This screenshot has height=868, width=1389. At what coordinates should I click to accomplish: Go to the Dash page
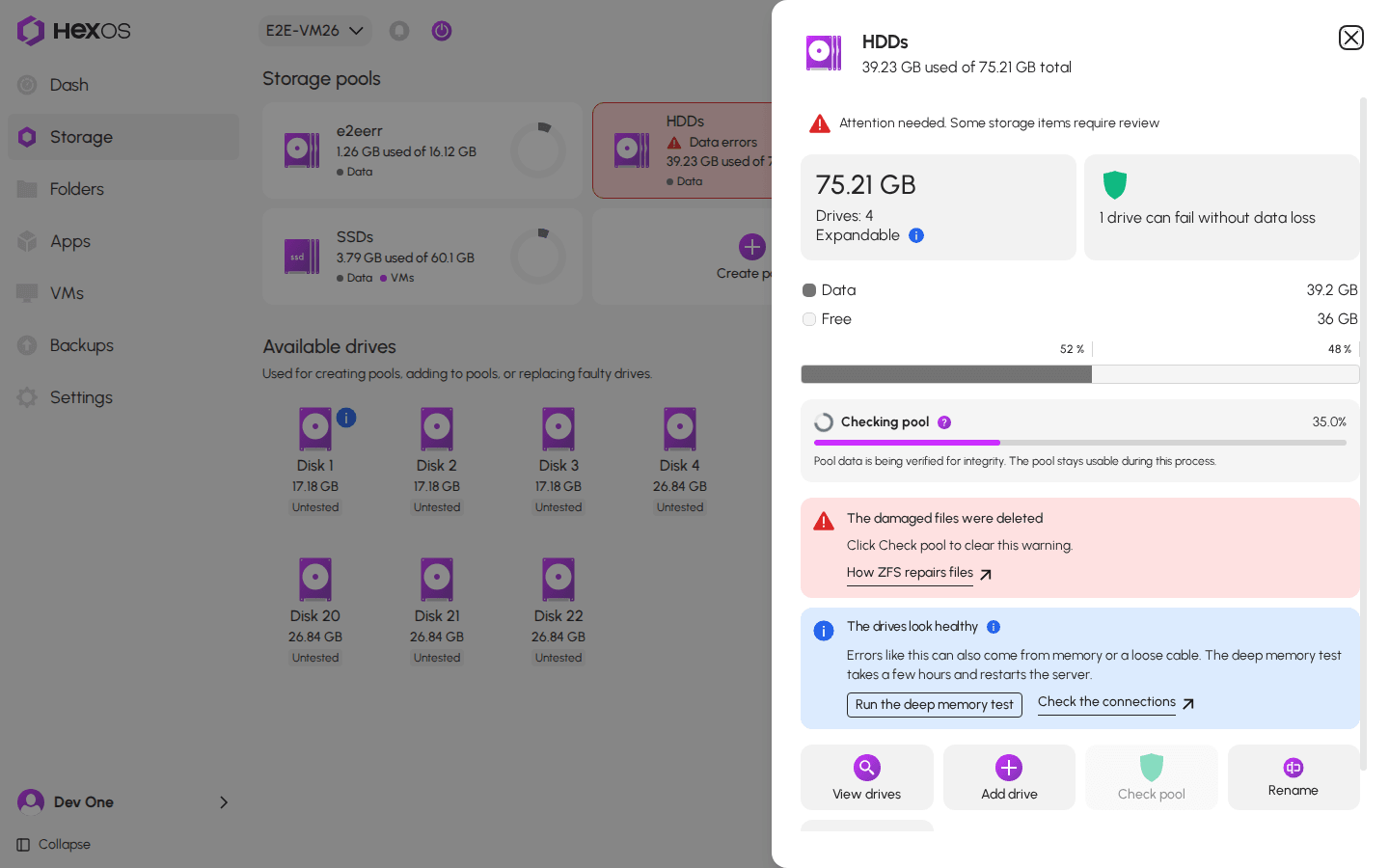(123, 85)
